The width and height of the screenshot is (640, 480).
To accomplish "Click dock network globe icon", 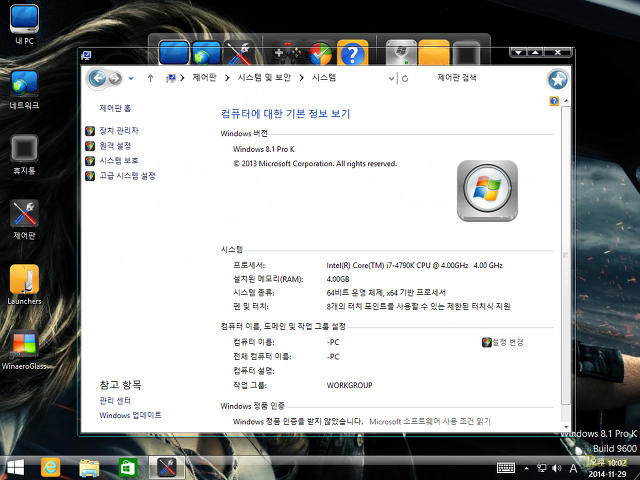I will 207,53.
